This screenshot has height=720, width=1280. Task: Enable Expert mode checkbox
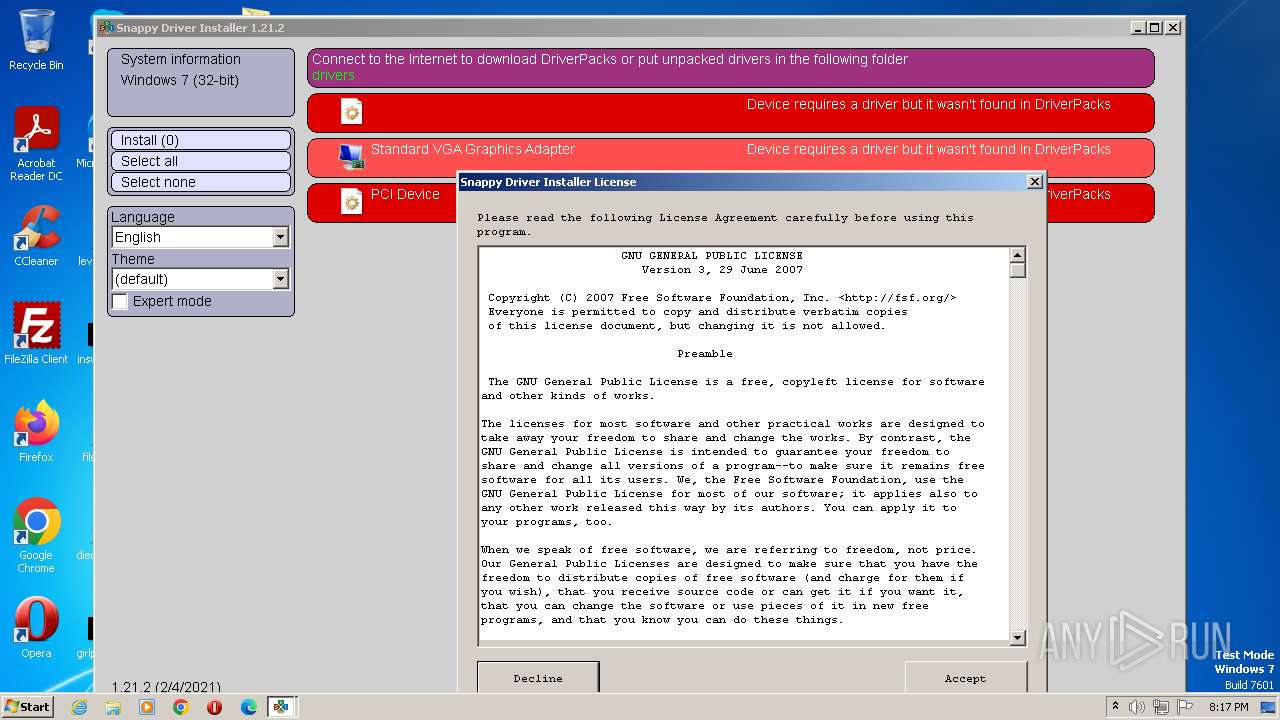tap(120, 301)
